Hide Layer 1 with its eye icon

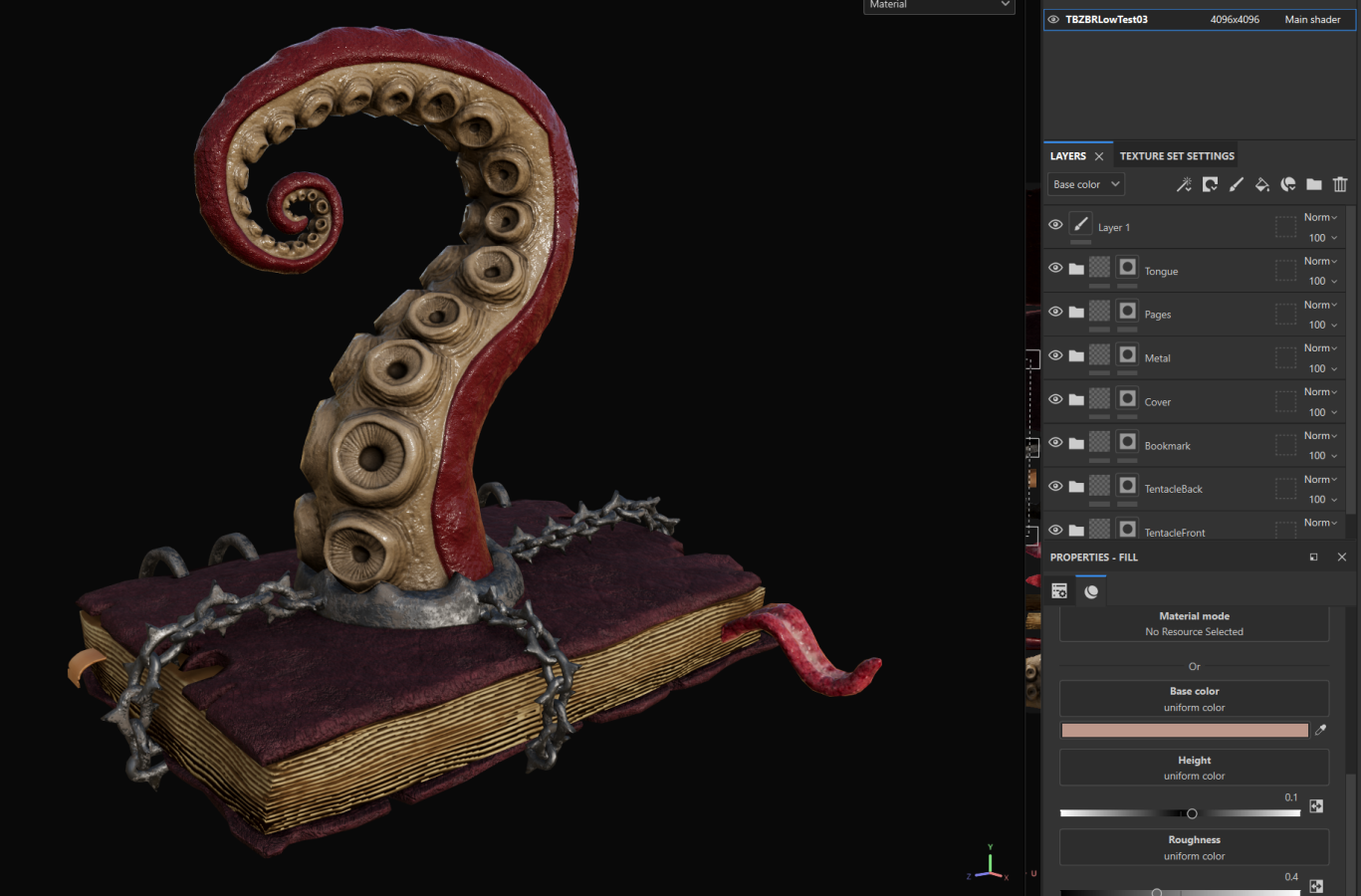coord(1055,225)
